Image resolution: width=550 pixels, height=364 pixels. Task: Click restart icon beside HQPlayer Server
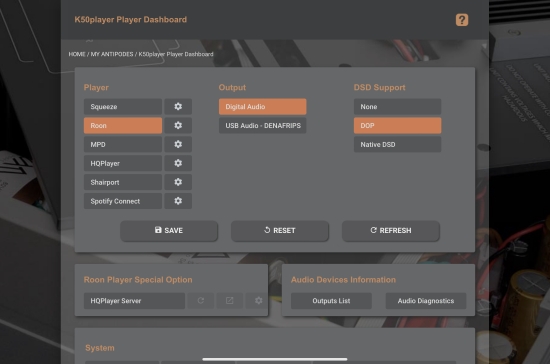201,301
